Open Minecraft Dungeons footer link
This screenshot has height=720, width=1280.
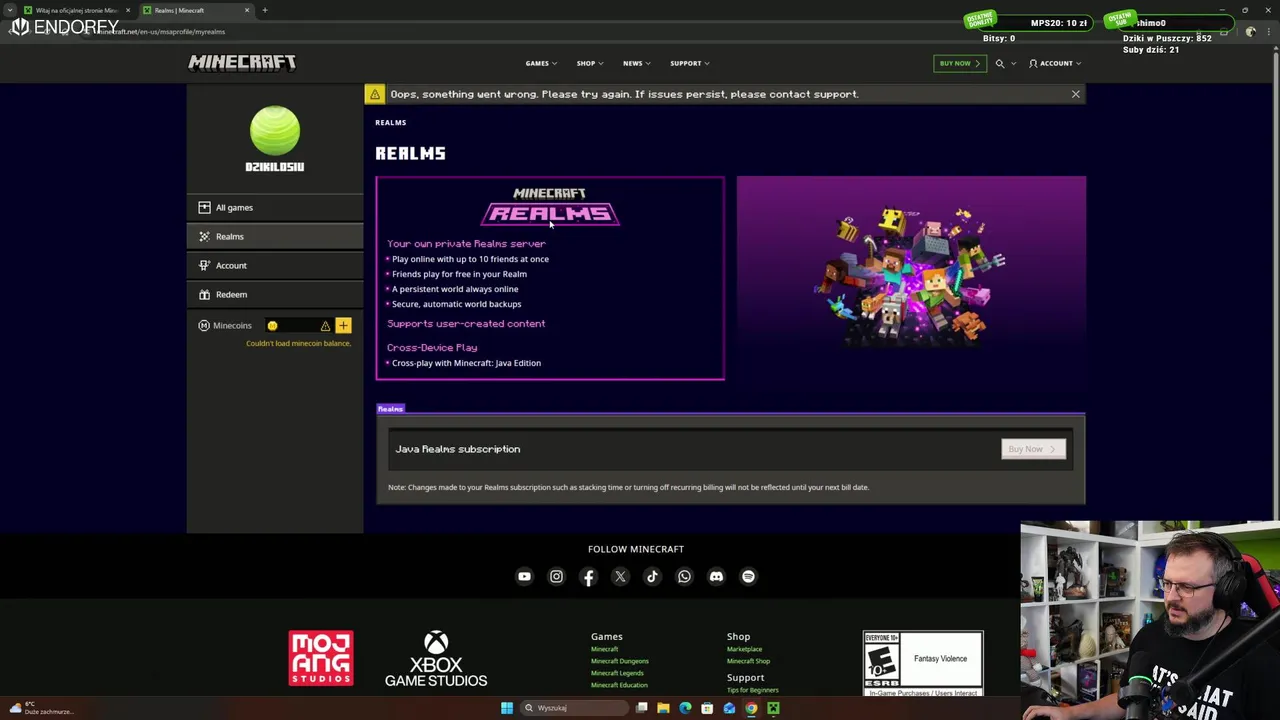pyautogui.click(x=619, y=661)
